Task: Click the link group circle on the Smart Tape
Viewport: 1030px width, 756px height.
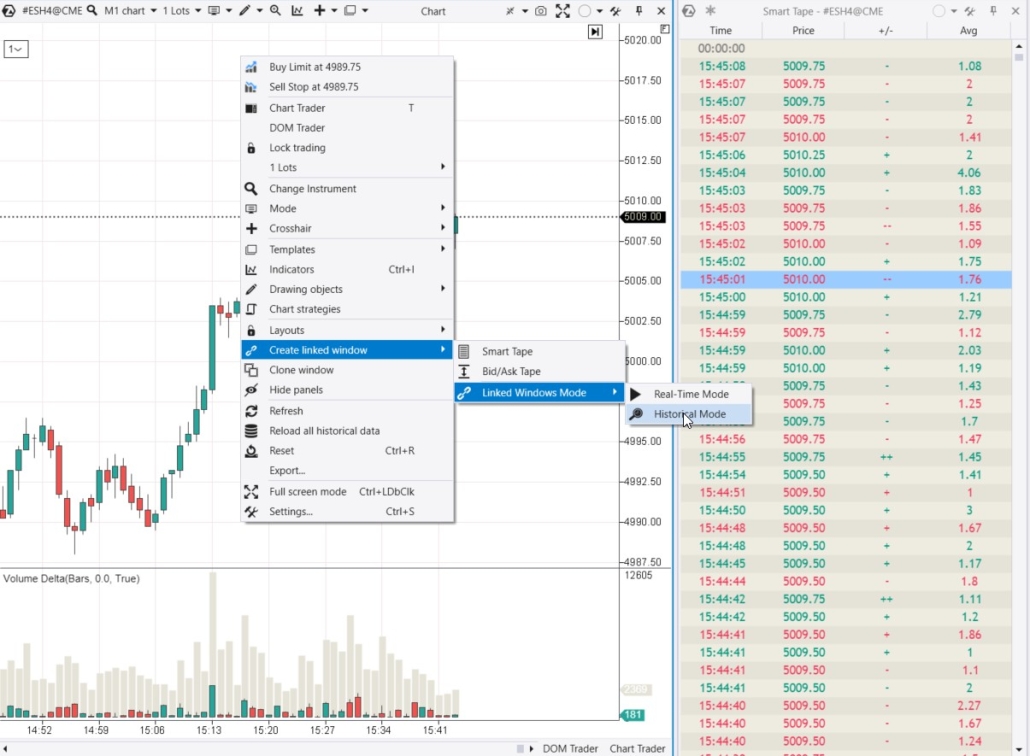Action: point(939,12)
